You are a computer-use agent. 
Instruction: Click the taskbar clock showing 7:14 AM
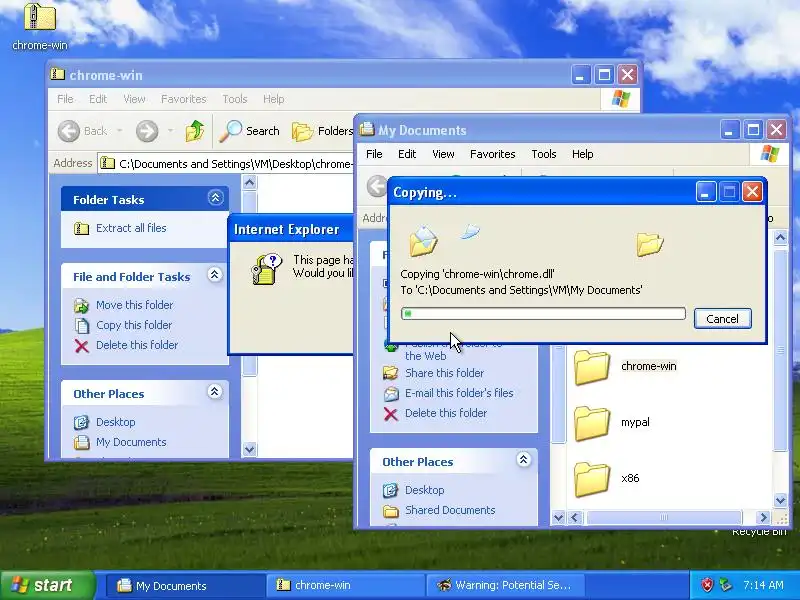[x=763, y=585]
